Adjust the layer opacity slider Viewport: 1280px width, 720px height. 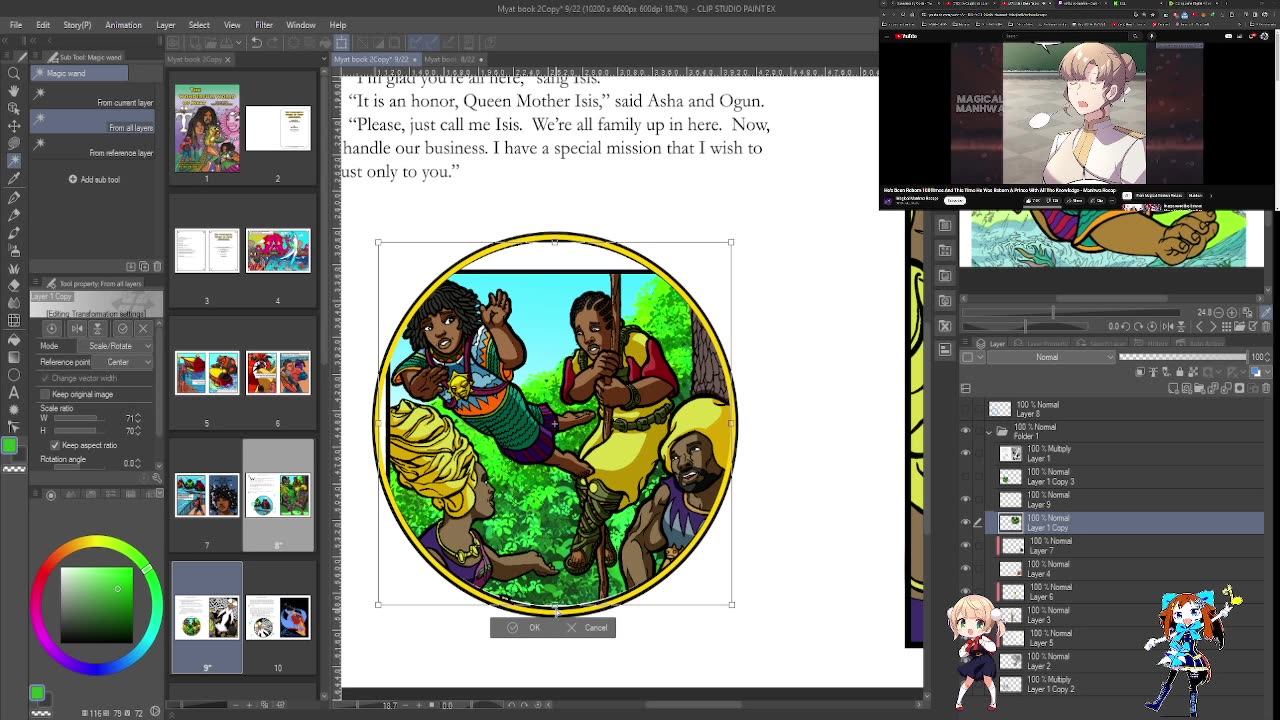(1184, 357)
